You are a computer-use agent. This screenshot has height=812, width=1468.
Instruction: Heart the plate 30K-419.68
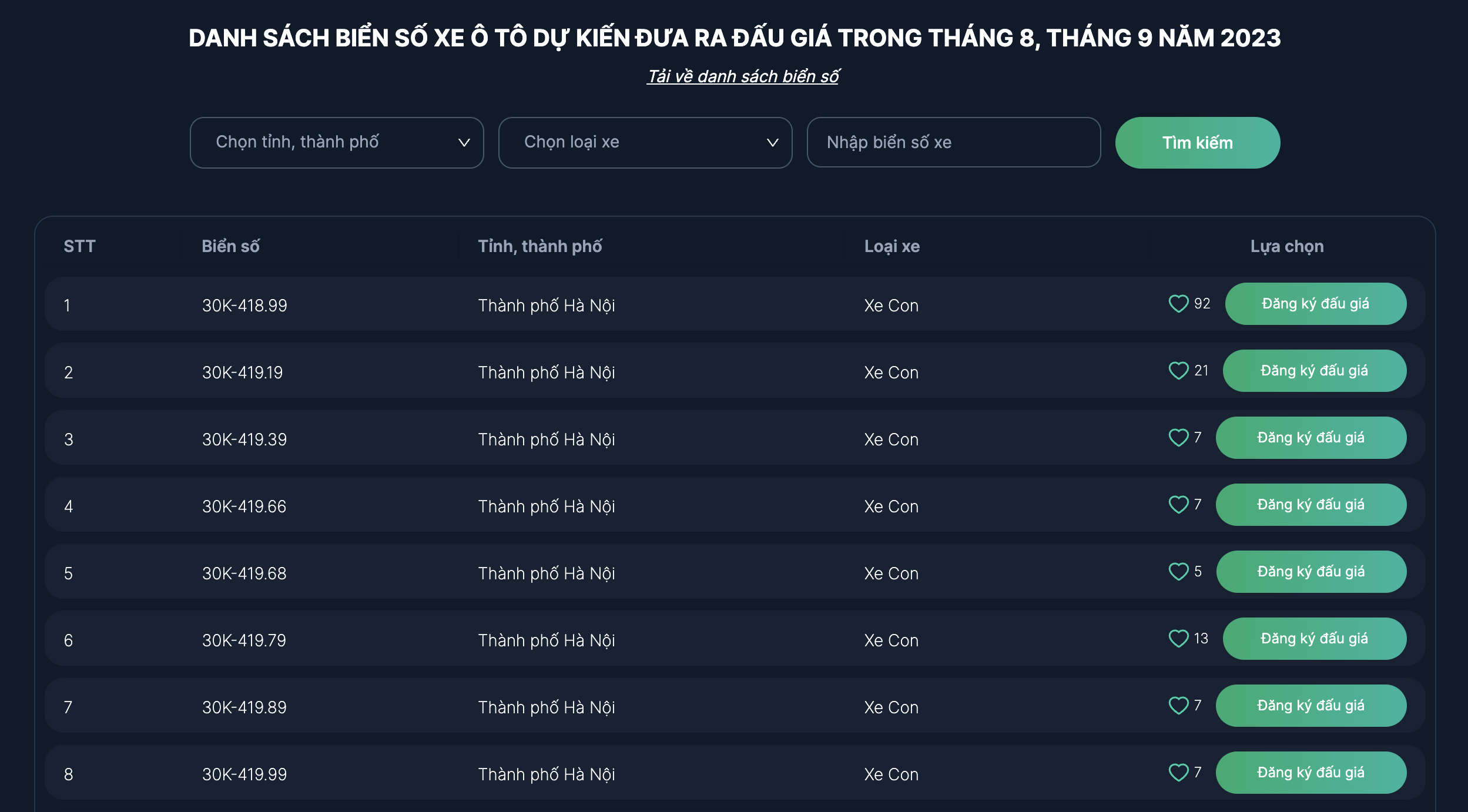(x=1178, y=572)
